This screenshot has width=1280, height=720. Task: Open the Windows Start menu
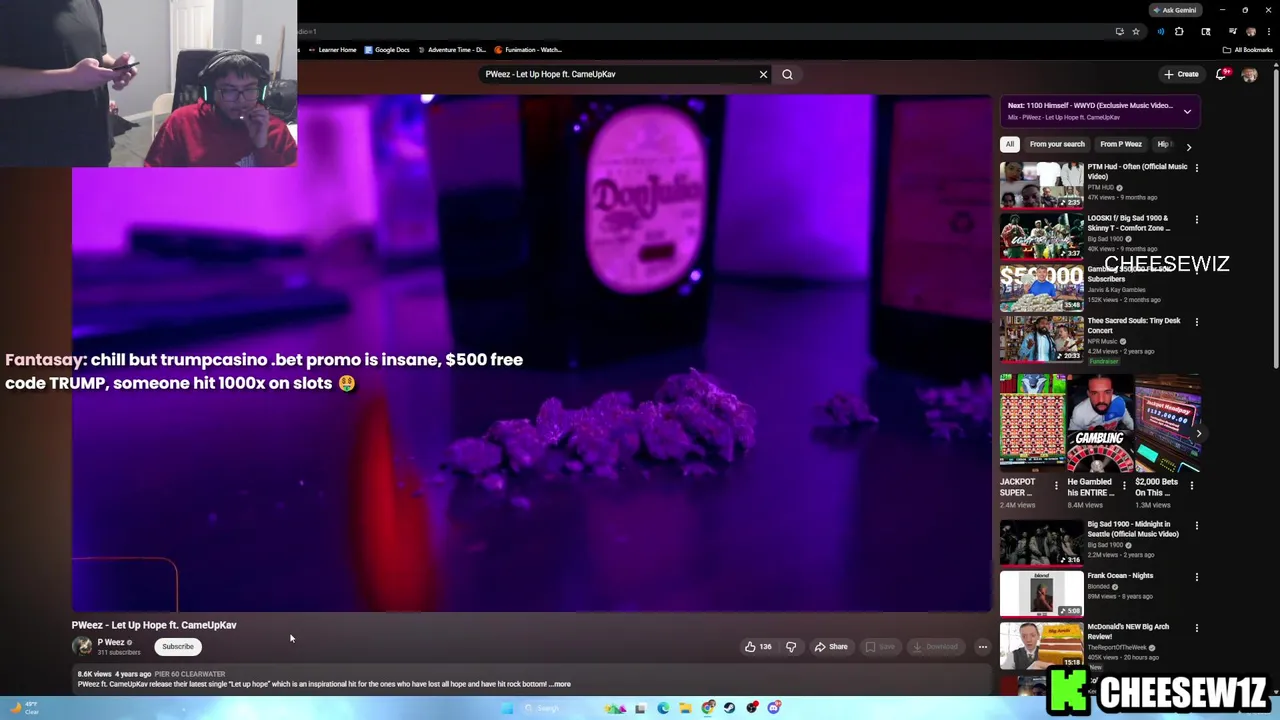(507, 708)
